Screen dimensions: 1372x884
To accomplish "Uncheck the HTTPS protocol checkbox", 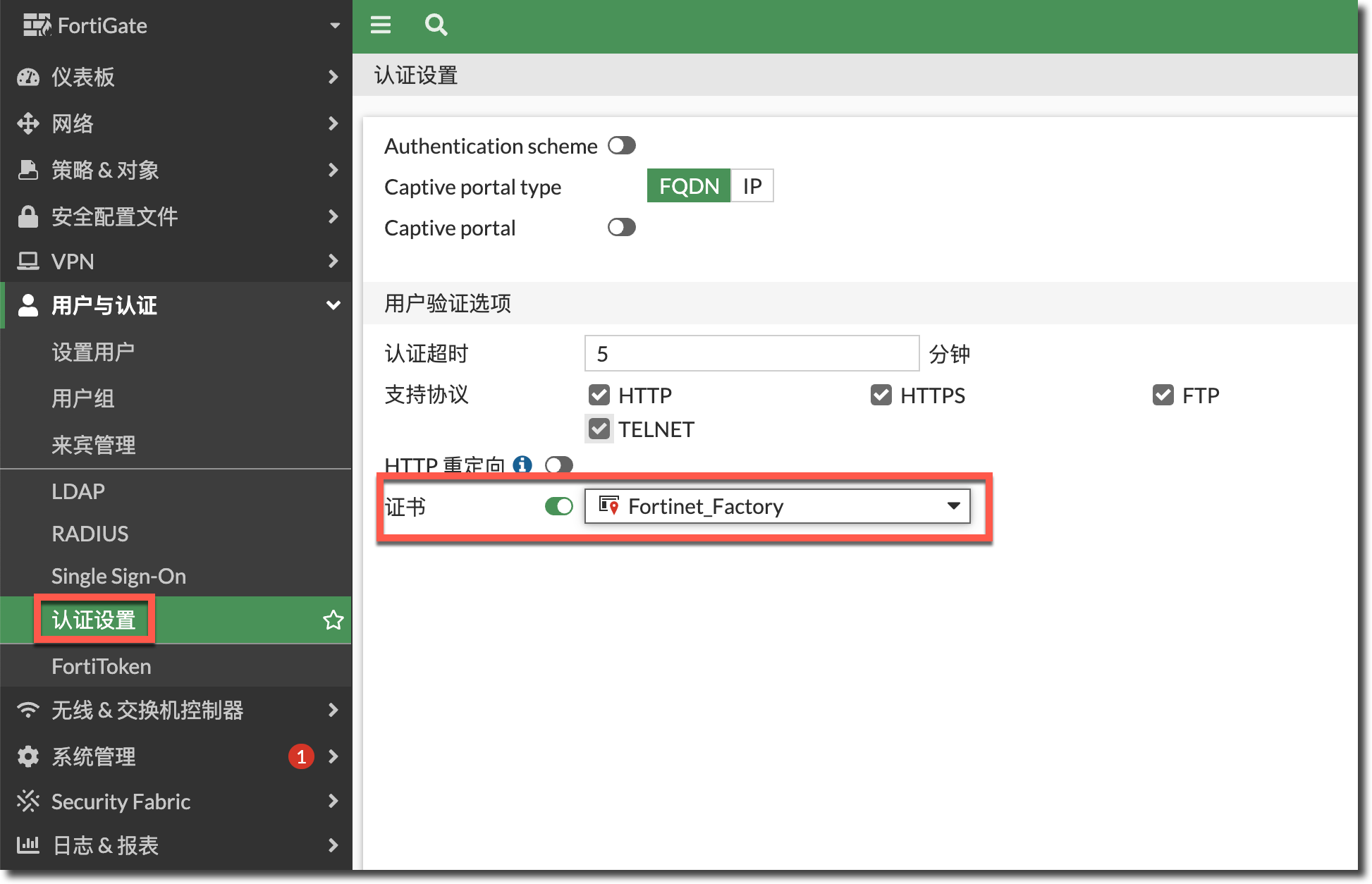I will 881,395.
